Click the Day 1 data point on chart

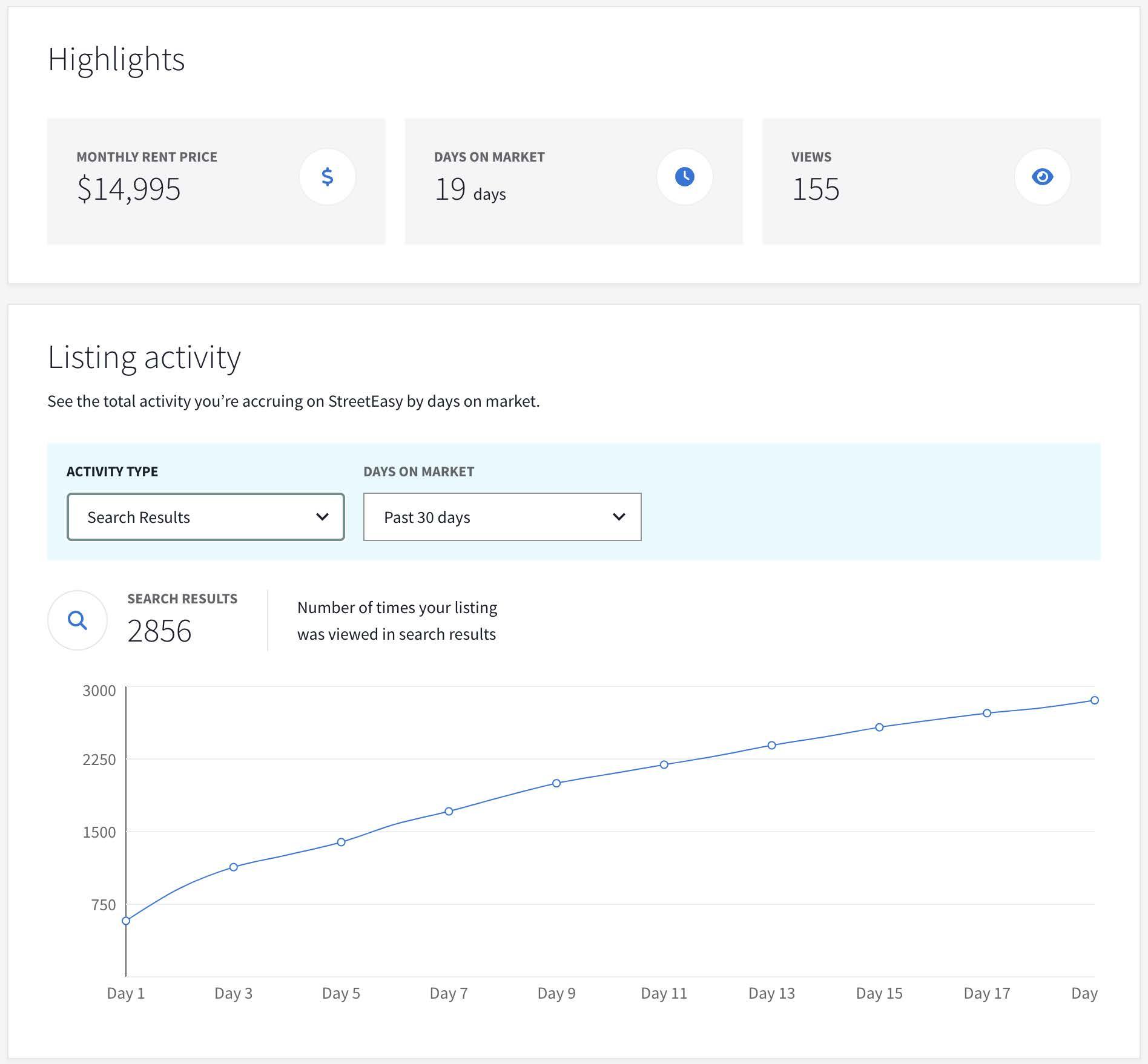click(126, 921)
